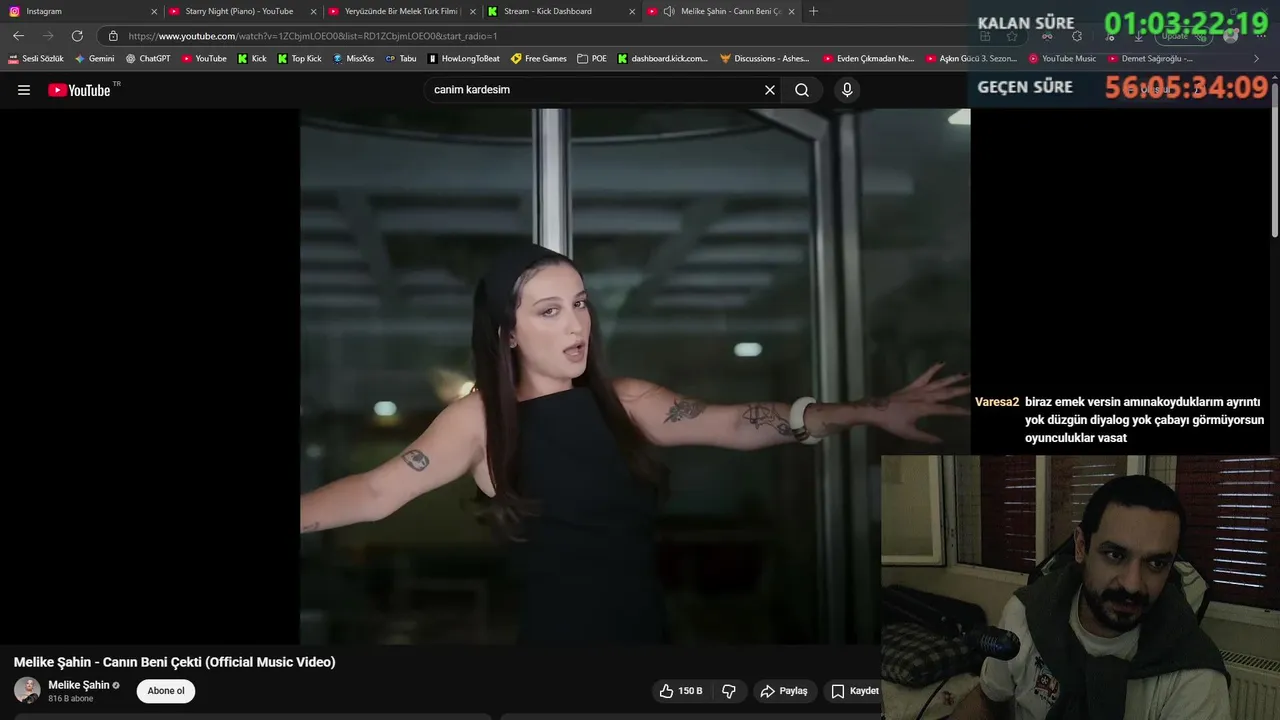The width and height of the screenshot is (1280, 720).
Task: Open Top Kick bookmark
Action: click(x=300, y=59)
